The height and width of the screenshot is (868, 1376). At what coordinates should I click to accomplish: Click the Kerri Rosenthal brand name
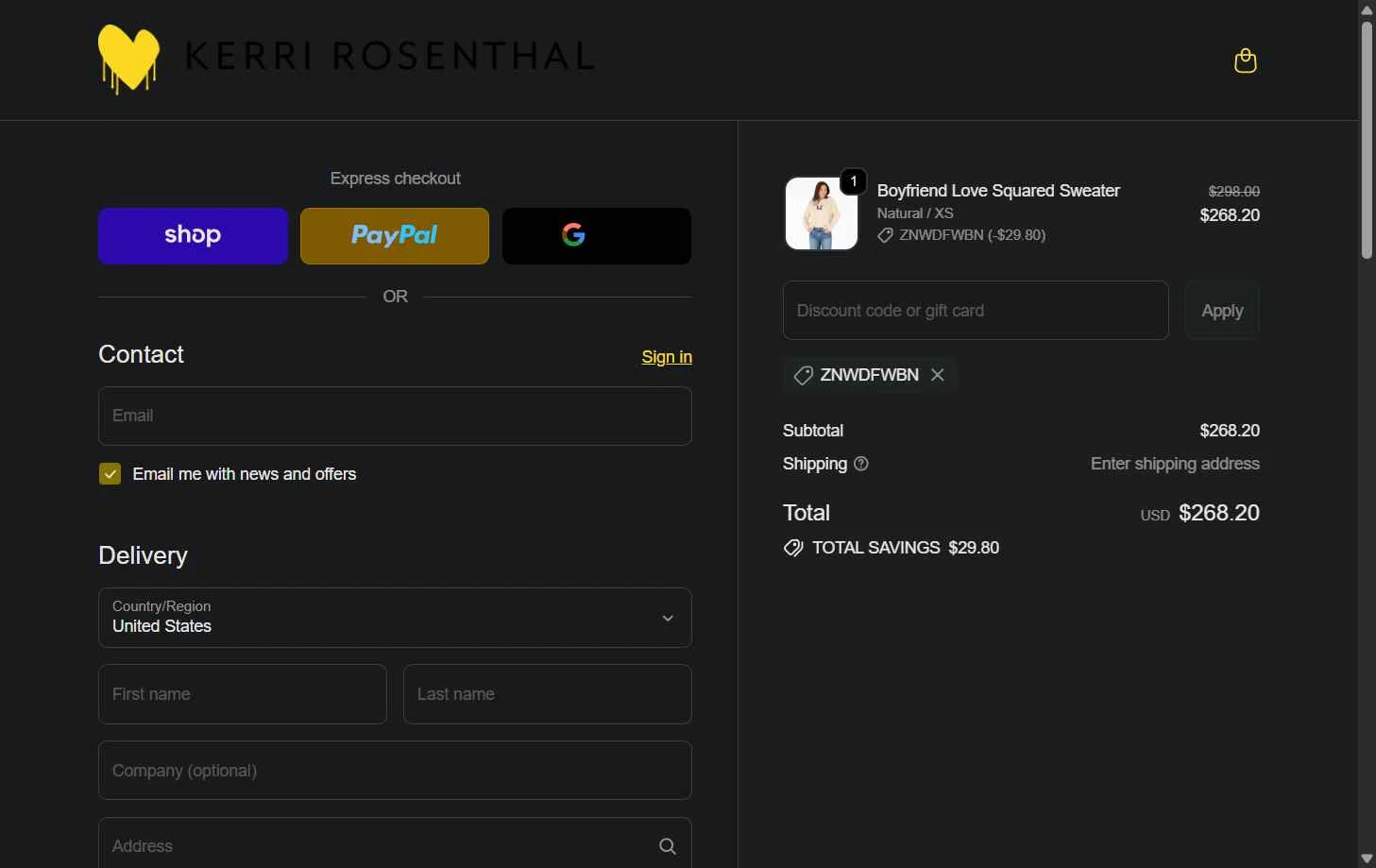(x=390, y=57)
